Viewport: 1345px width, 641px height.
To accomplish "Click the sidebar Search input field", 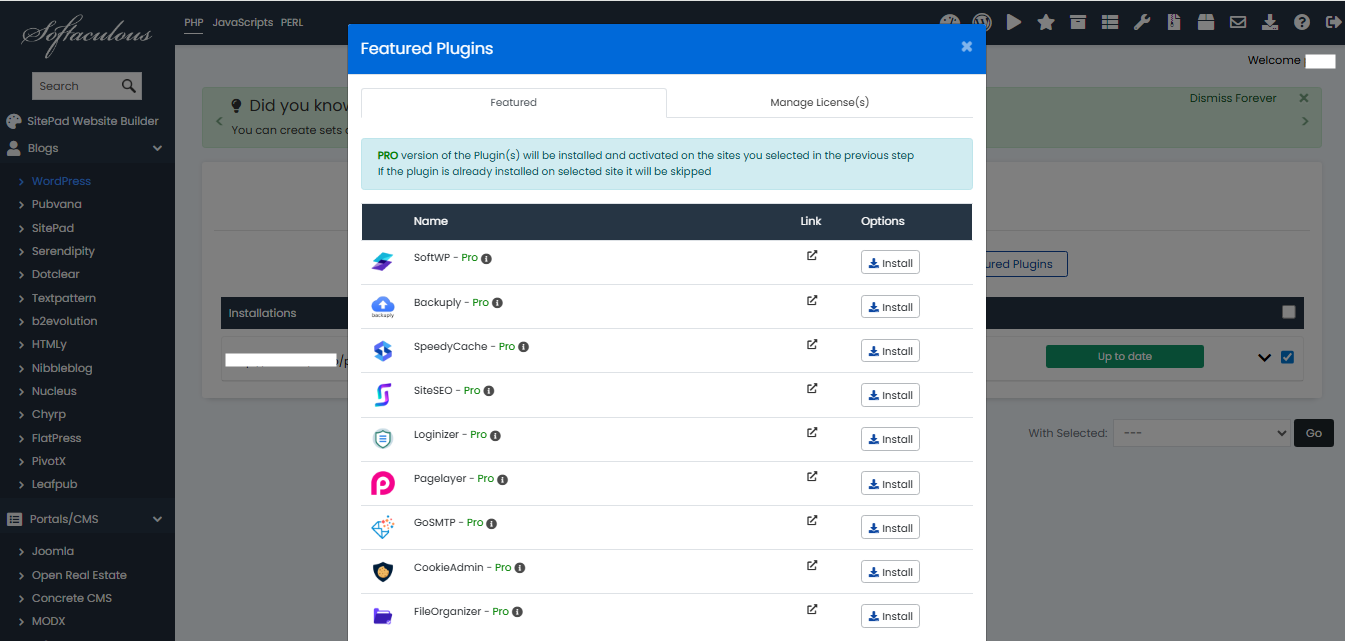I will (x=75, y=86).
